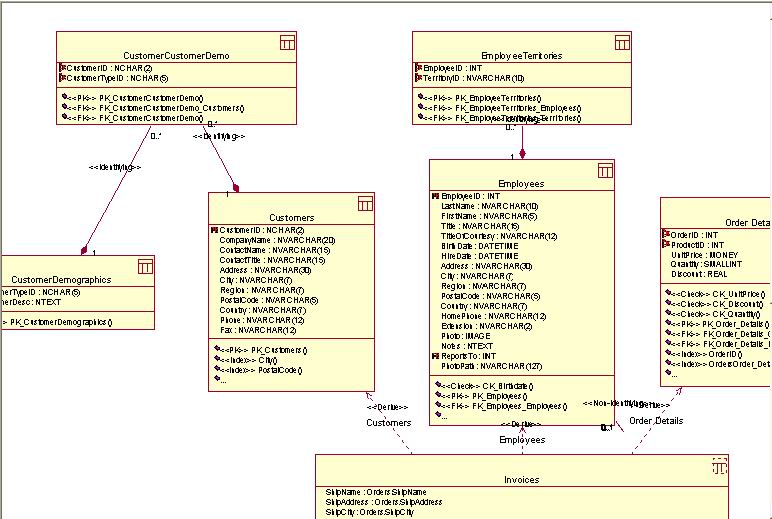
Task: Click primary key icon beside Customers CustomerID
Action: tap(215, 230)
